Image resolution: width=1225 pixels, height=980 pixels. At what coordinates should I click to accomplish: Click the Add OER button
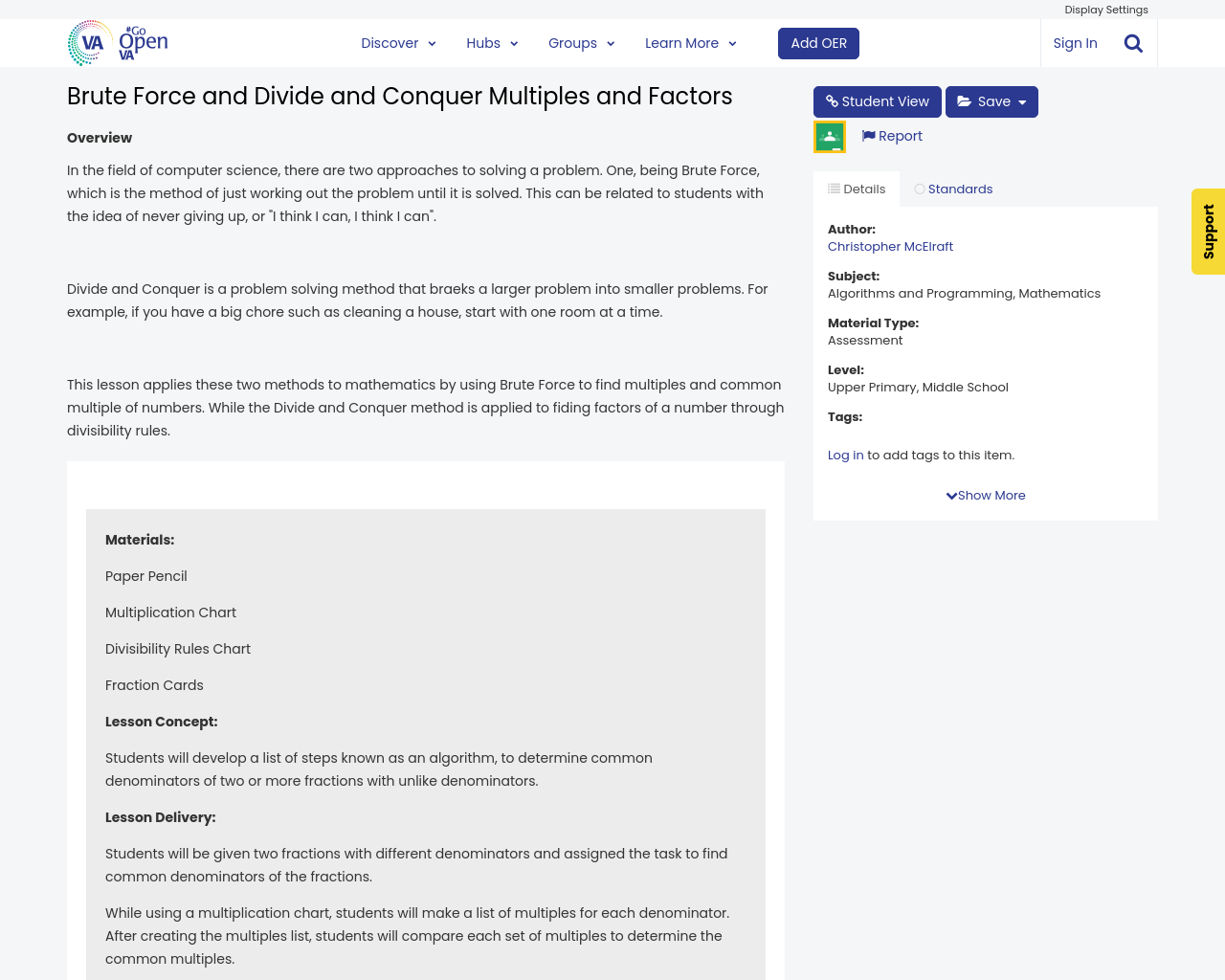[x=818, y=42]
